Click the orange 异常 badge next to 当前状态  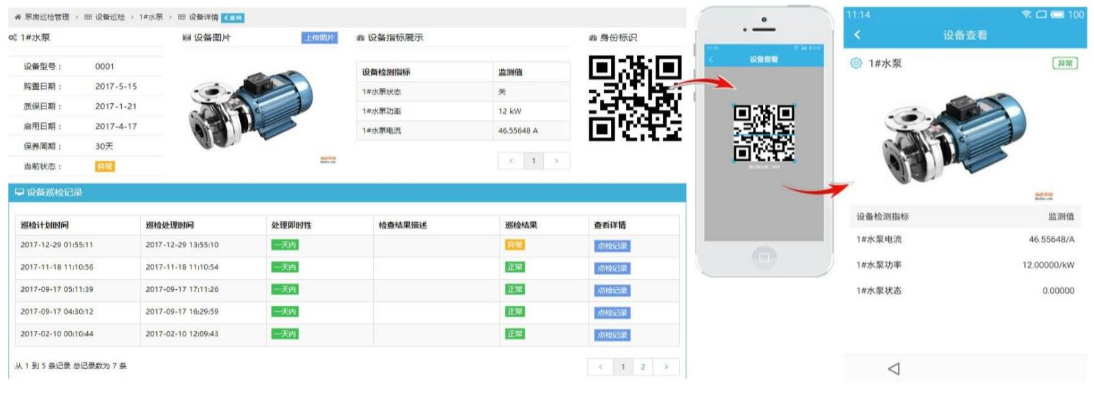coord(105,166)
